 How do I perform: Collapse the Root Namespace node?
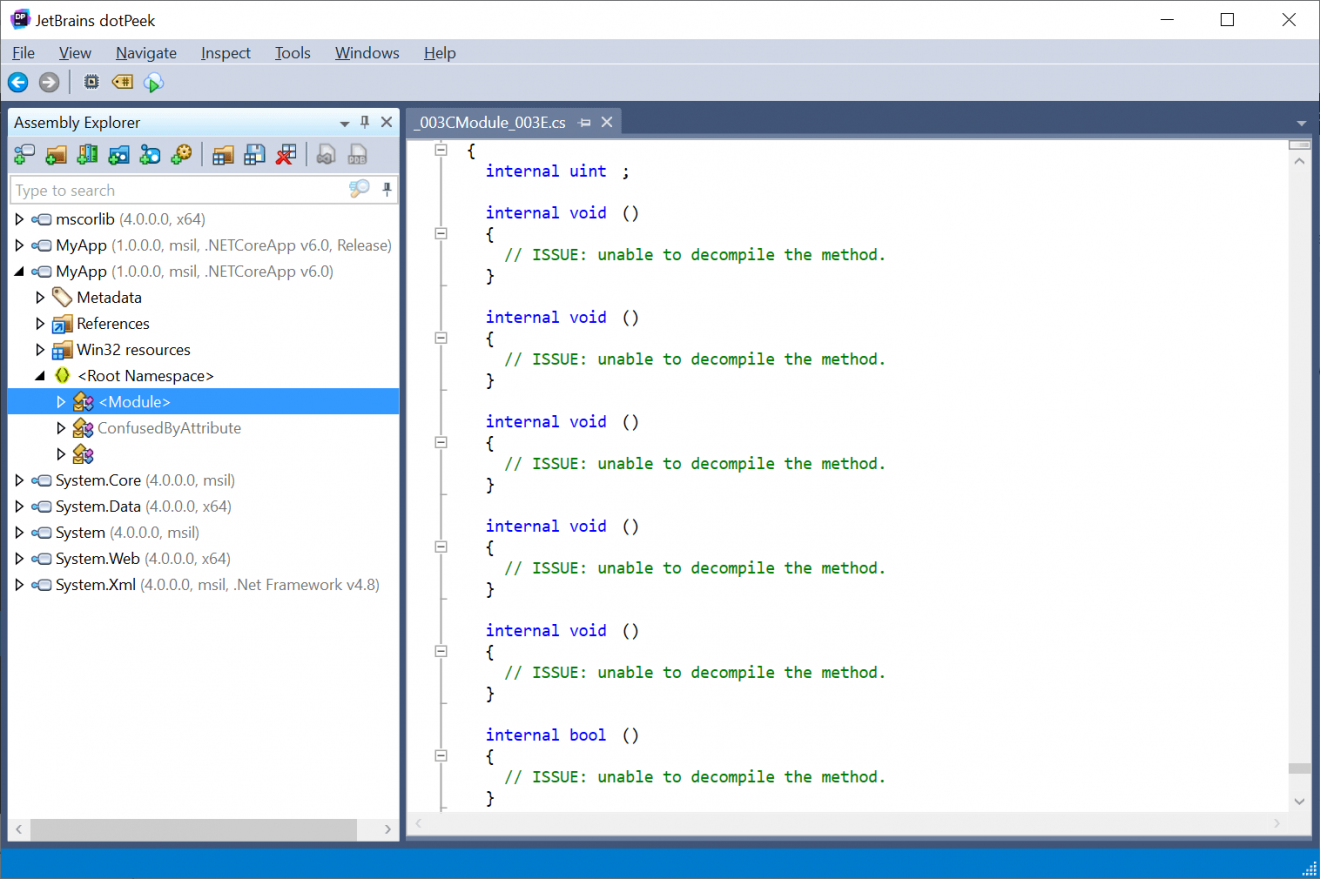pos(40,375)
